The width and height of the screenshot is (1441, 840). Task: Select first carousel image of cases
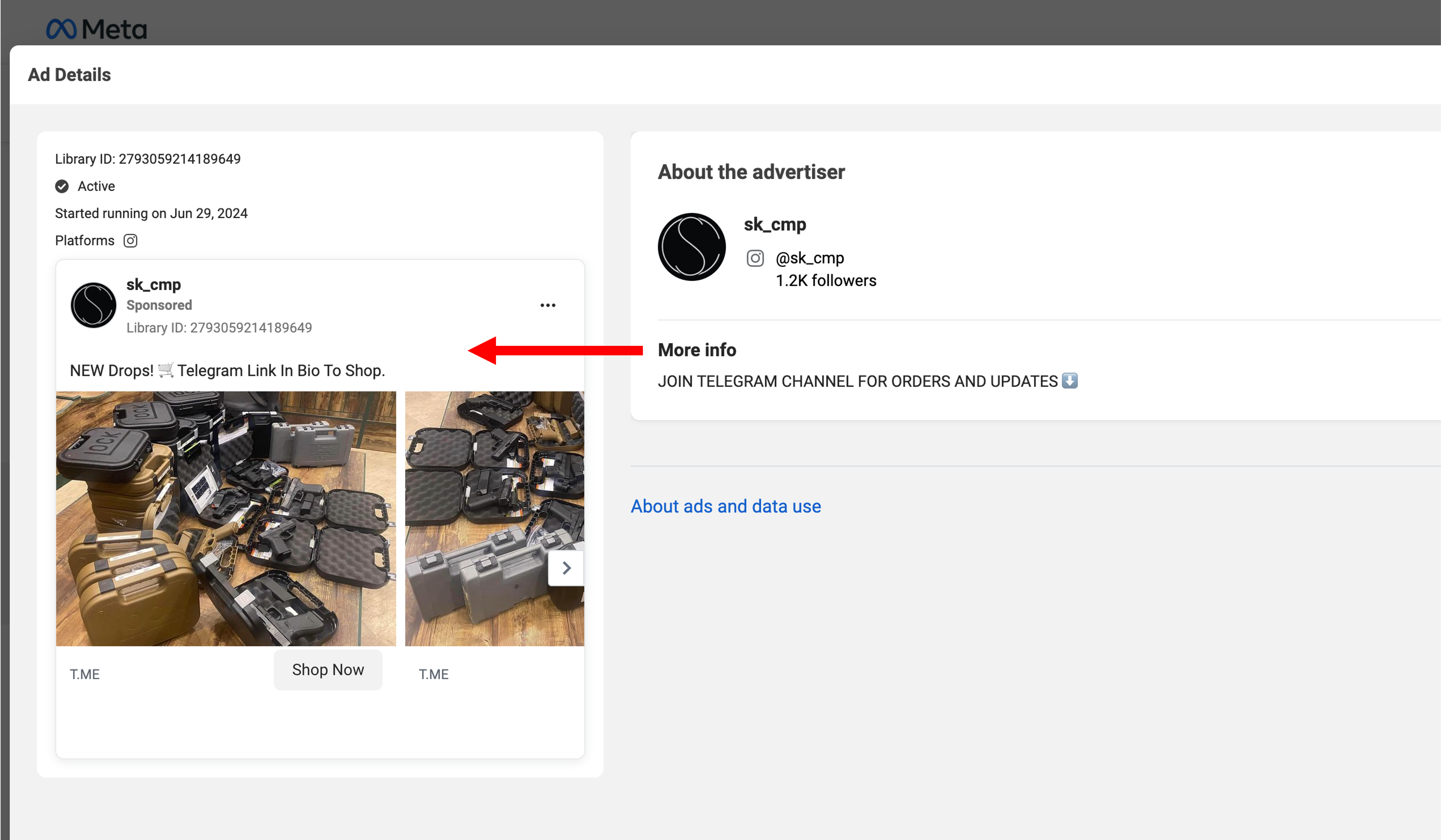coord(226,518)
